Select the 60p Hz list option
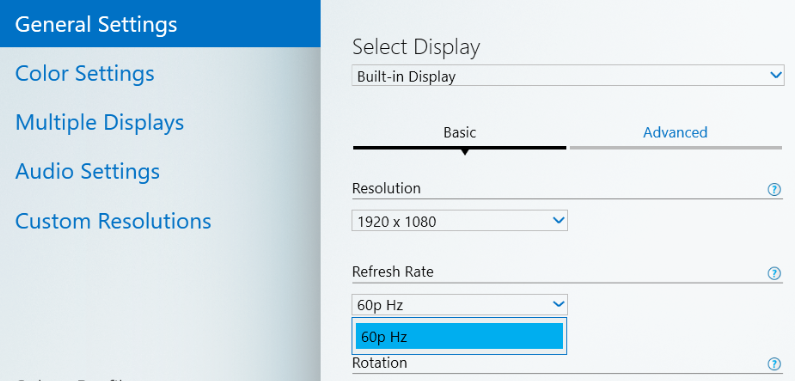 [x=459, y=336]
